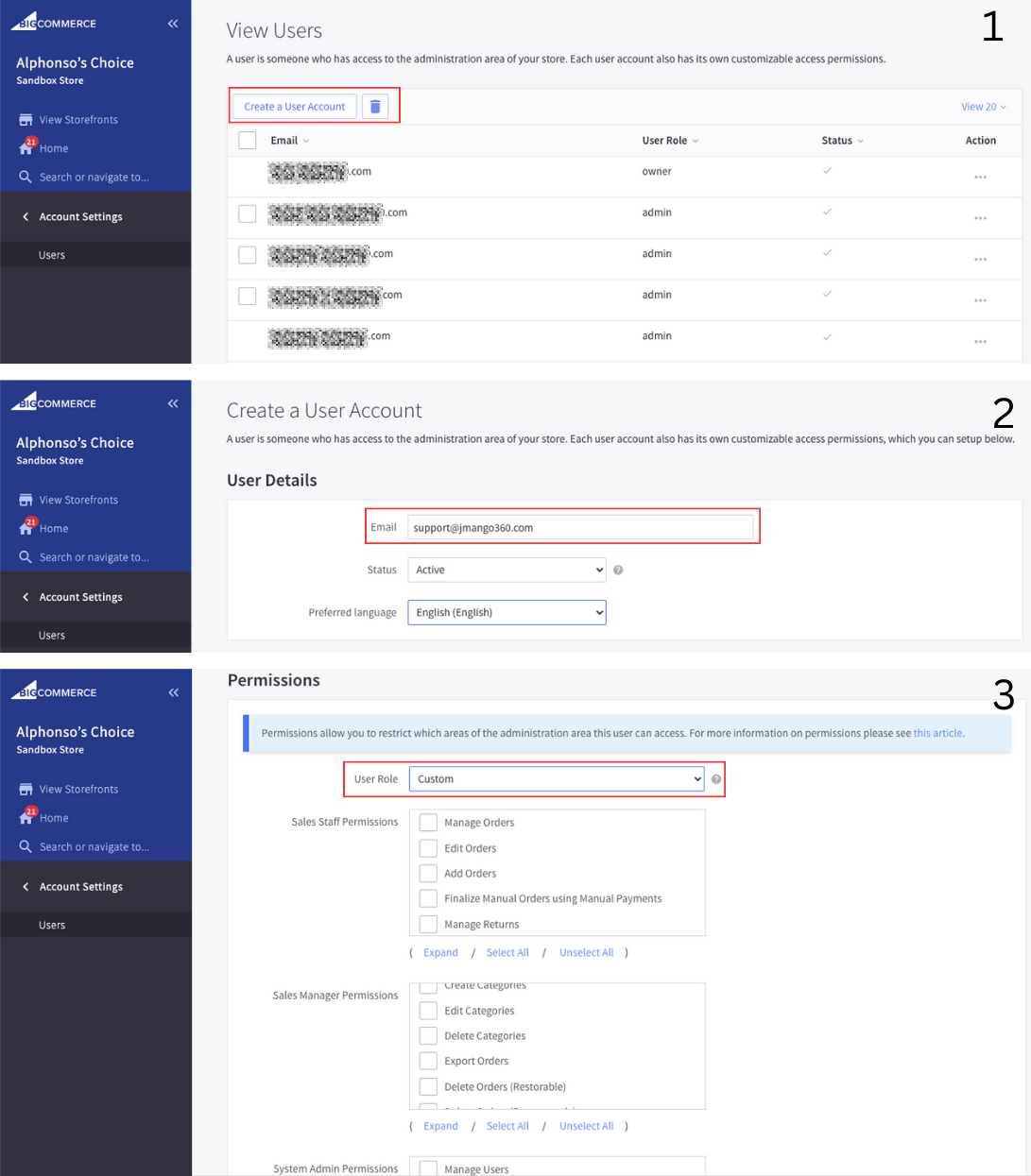This screenshot has width=1031, height=1176.
Task: Tick the select-all checkbox in the Email header
Action: [x=248, y=141]
